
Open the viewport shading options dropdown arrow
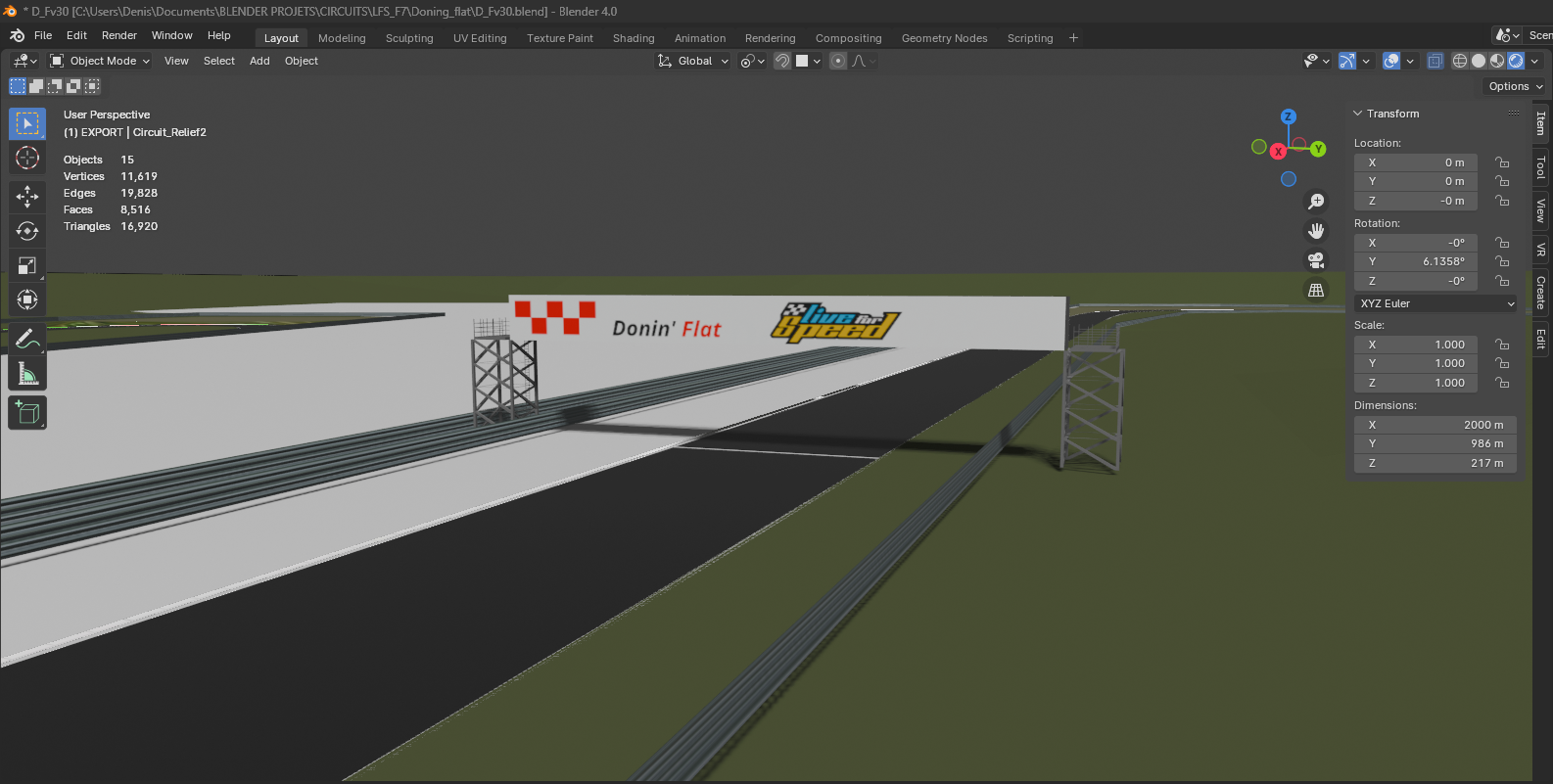(1534, 61)
